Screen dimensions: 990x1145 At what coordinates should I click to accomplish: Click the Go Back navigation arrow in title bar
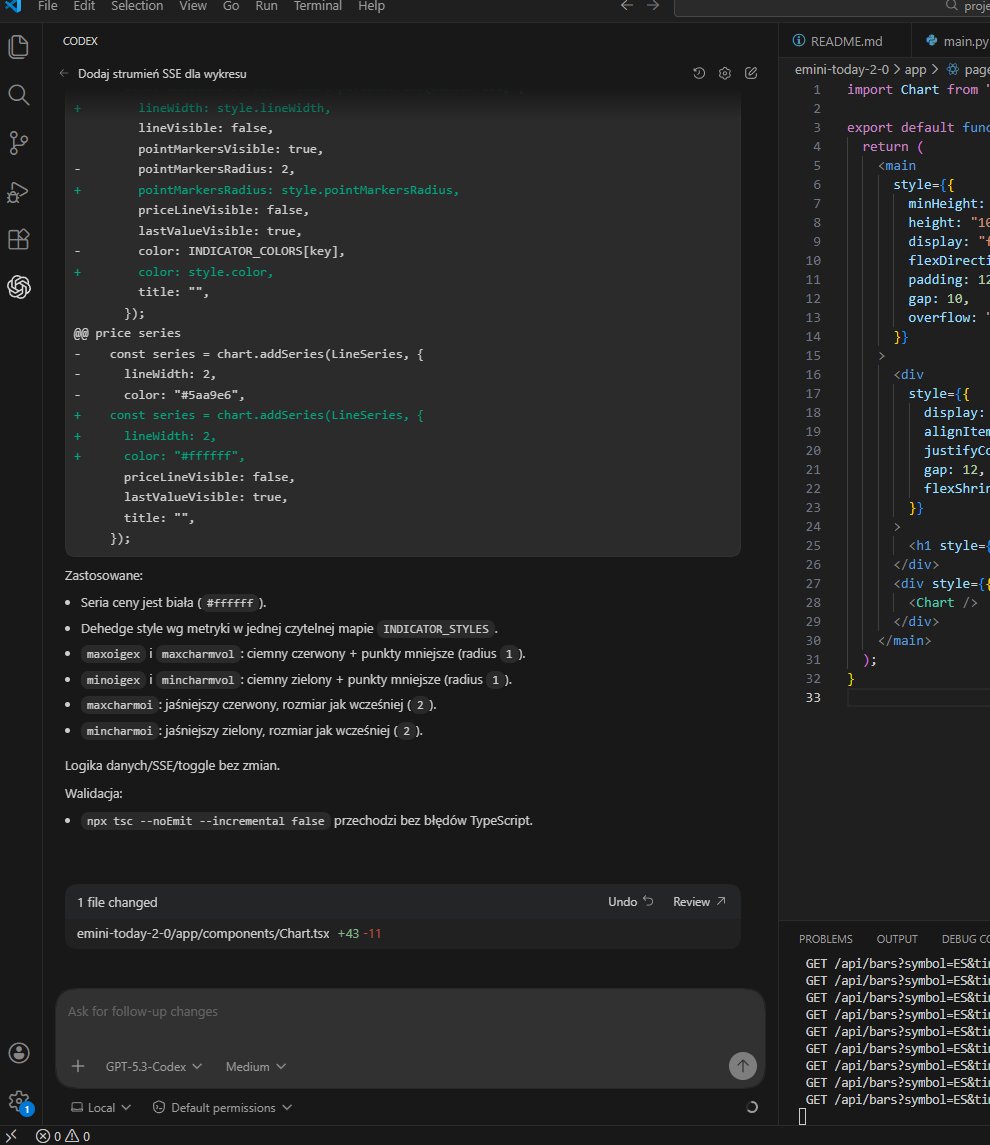pyautogui.click(x=626, y=6)
